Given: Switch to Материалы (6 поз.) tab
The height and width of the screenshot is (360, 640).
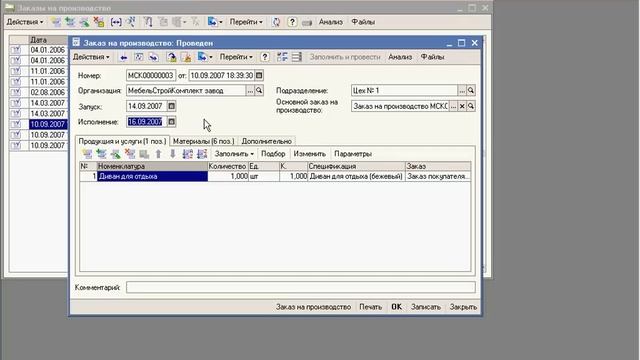Looking at the screenshot, I should (203, 141).
